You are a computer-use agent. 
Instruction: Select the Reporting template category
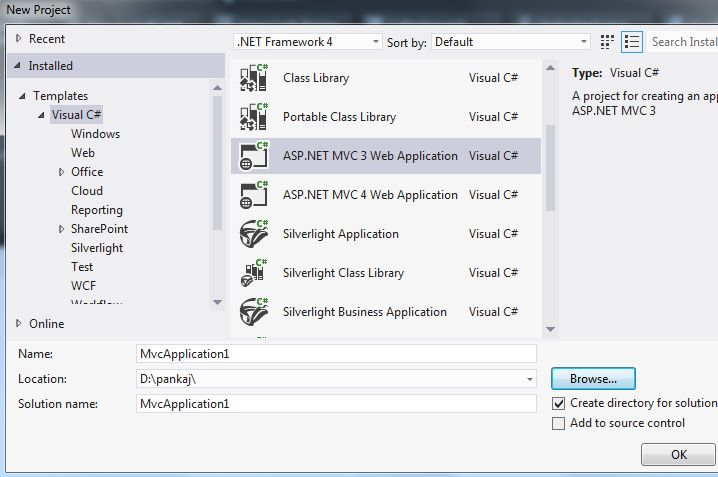tap(97, 210)
